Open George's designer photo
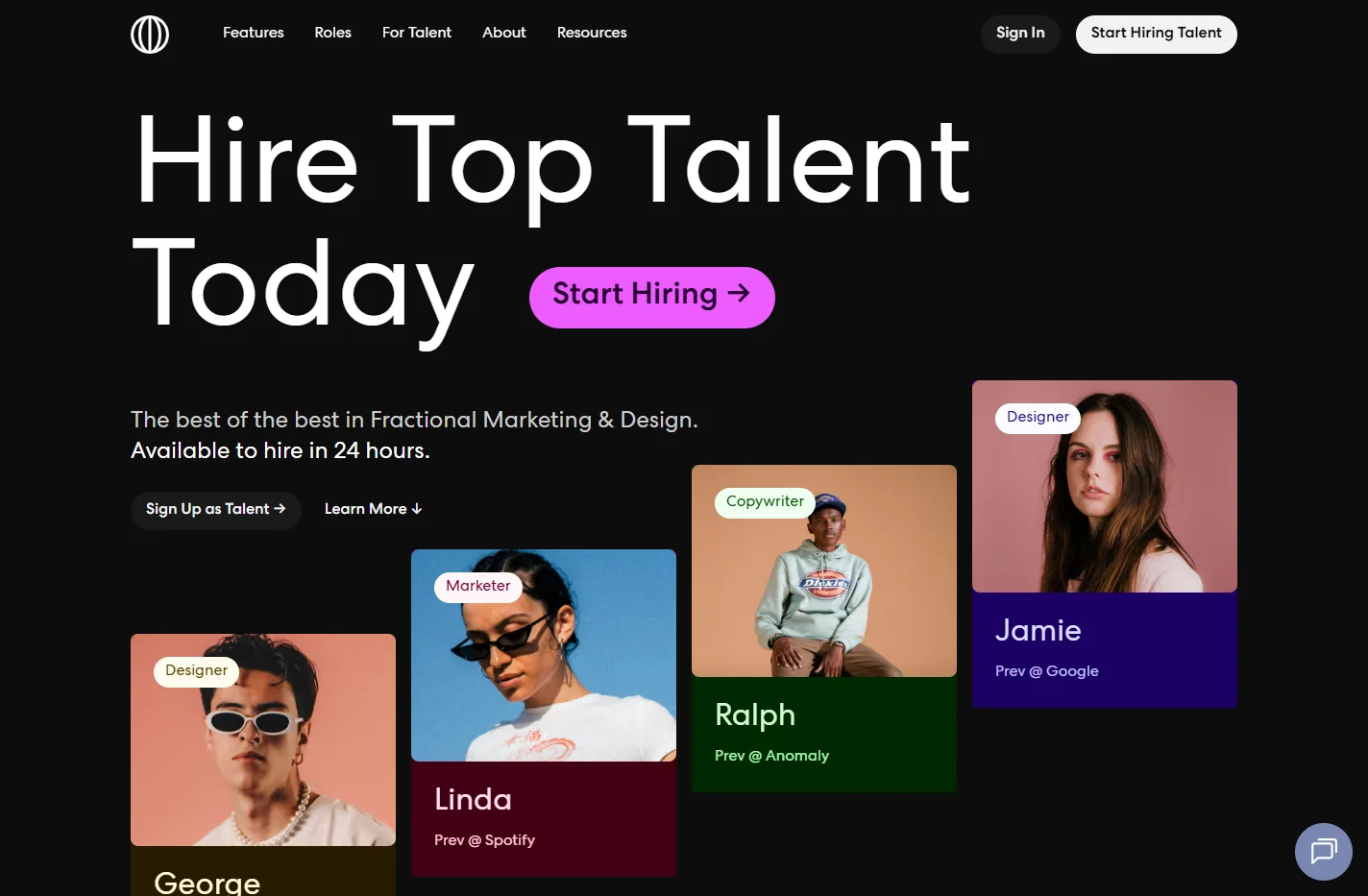 (263, 739)
